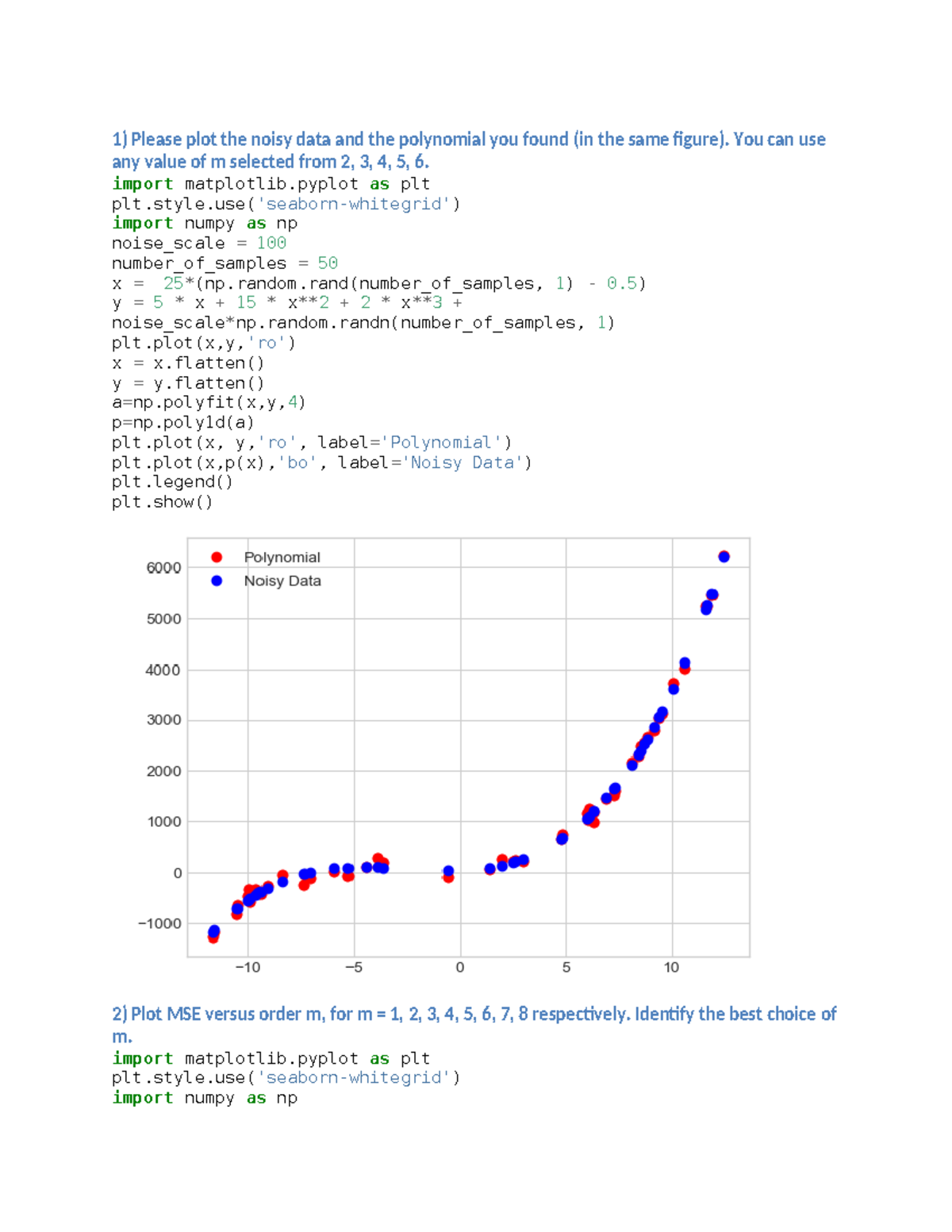Screen dimensions: 952x1232
Task: Click the red Polynomial legend marker
Action: point(217,557)
